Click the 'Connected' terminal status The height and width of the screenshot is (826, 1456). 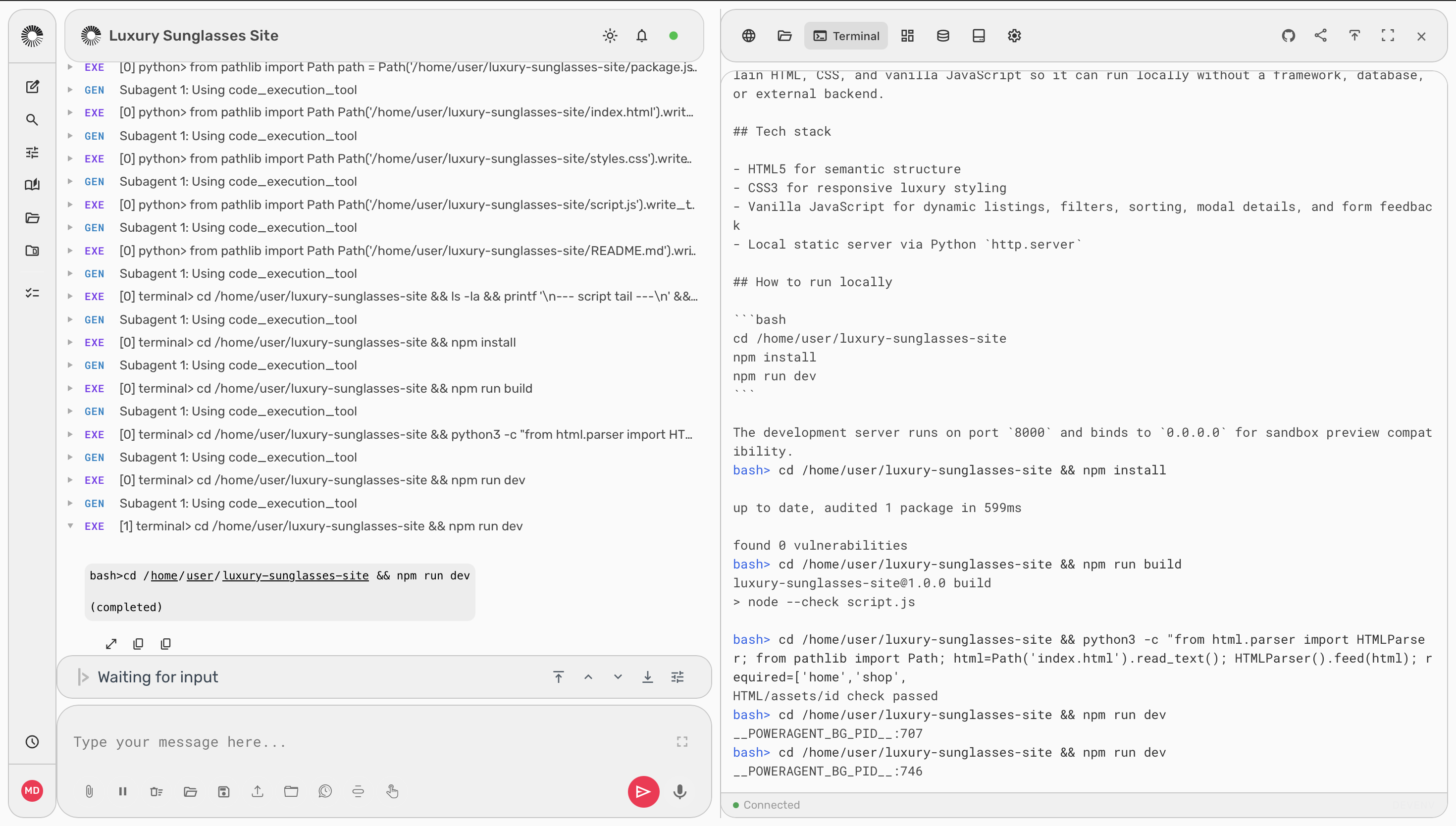click(x=772, y=805)
